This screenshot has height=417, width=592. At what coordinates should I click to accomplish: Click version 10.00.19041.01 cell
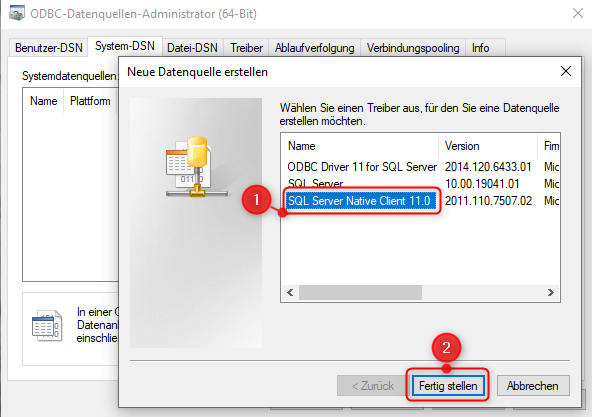pyautogui.click(x=482, y=184)
